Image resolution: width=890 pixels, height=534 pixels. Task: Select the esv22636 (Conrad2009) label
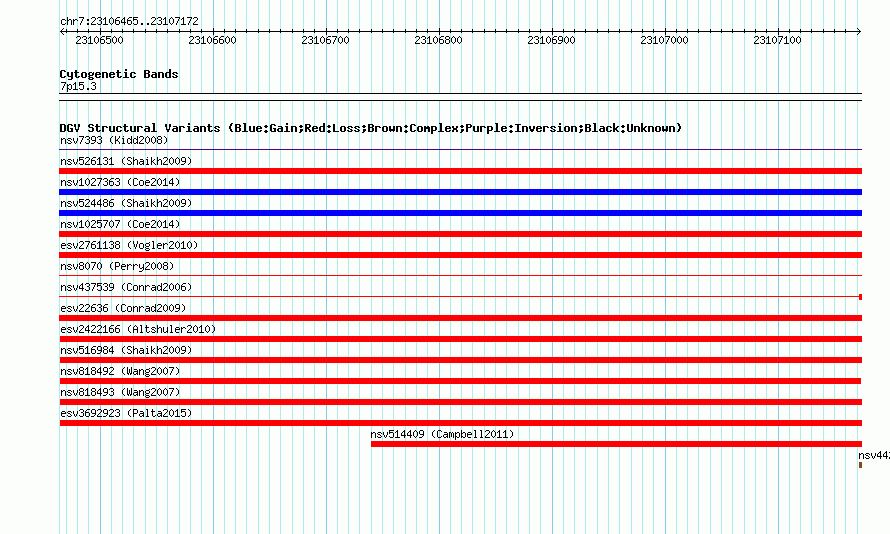click(x=123, y=308)
